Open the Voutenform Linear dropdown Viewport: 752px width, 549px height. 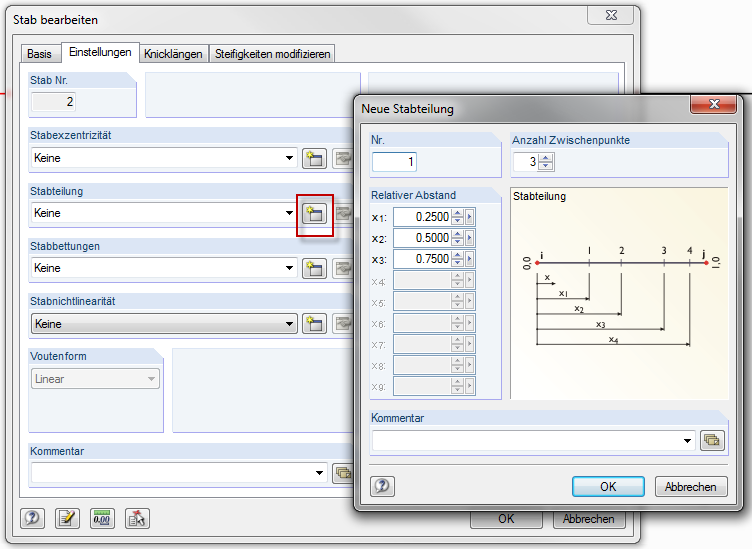pyautogui.click(x=151, y=379)
